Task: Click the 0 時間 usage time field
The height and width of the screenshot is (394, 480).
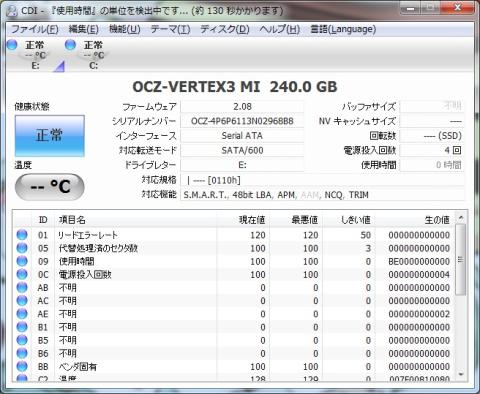Action: tap(432, 165)
